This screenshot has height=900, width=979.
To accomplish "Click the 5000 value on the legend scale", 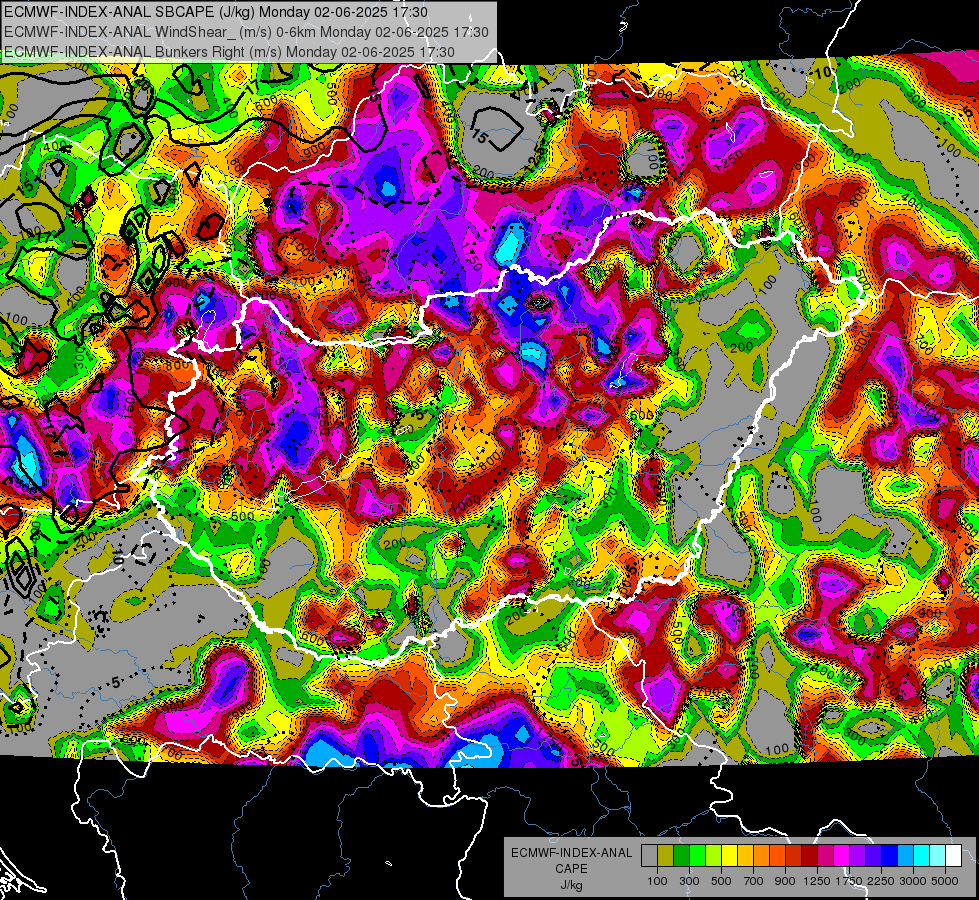I will pos(945,881).
